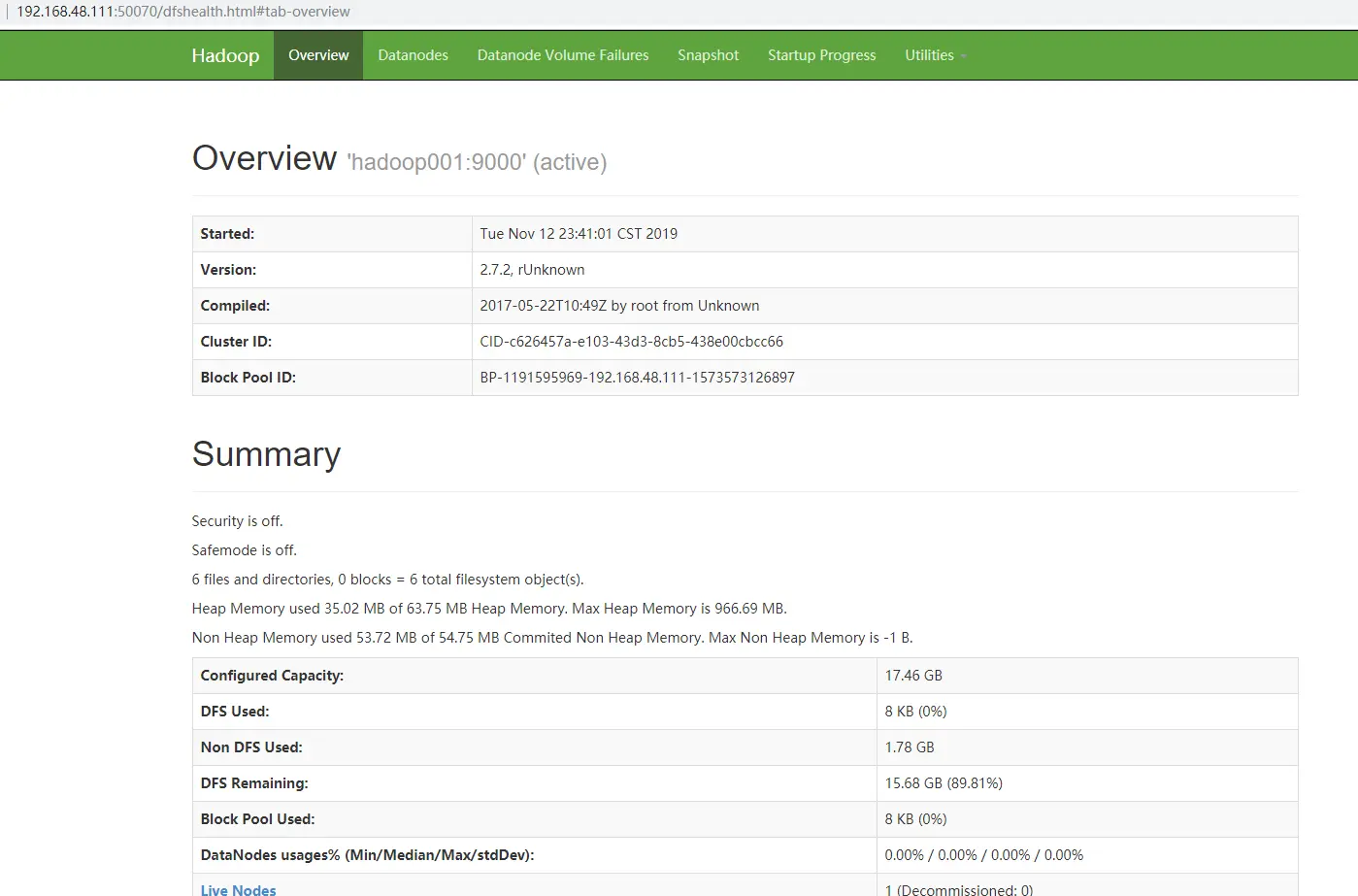This screenshot has height=896, width=1358.
Task: Click the 'DFS Remaining:' label
Action: (x=254, y=783)
